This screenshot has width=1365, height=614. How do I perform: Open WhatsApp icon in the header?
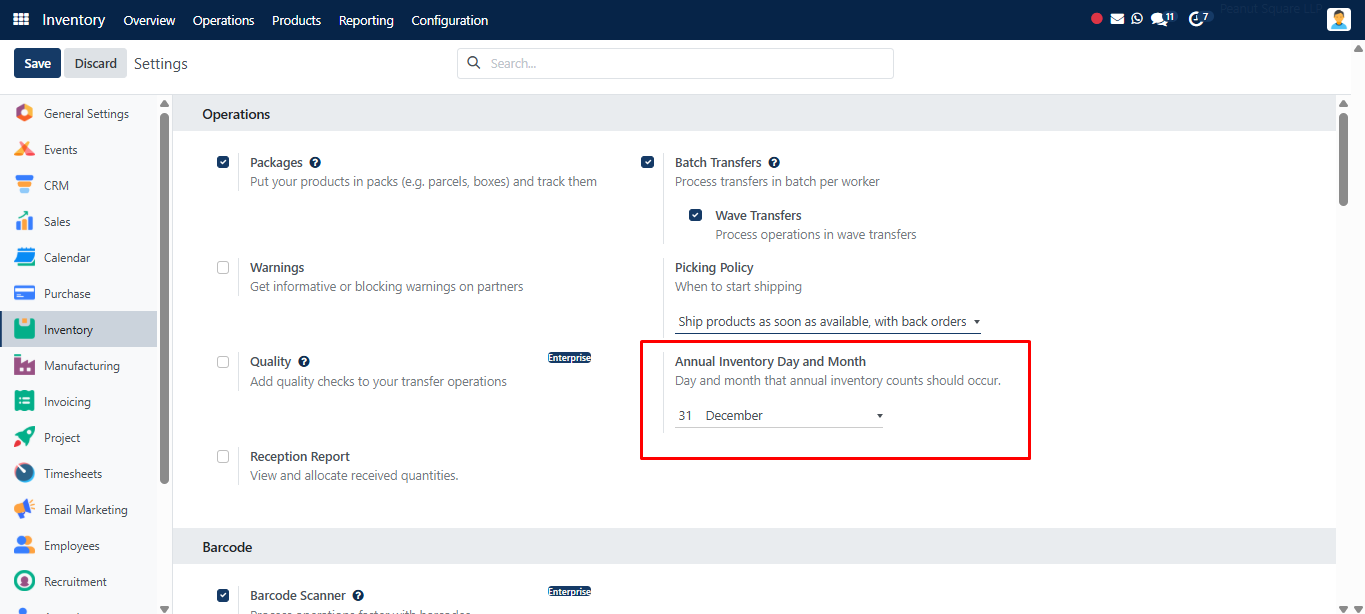click(1137, 19)
